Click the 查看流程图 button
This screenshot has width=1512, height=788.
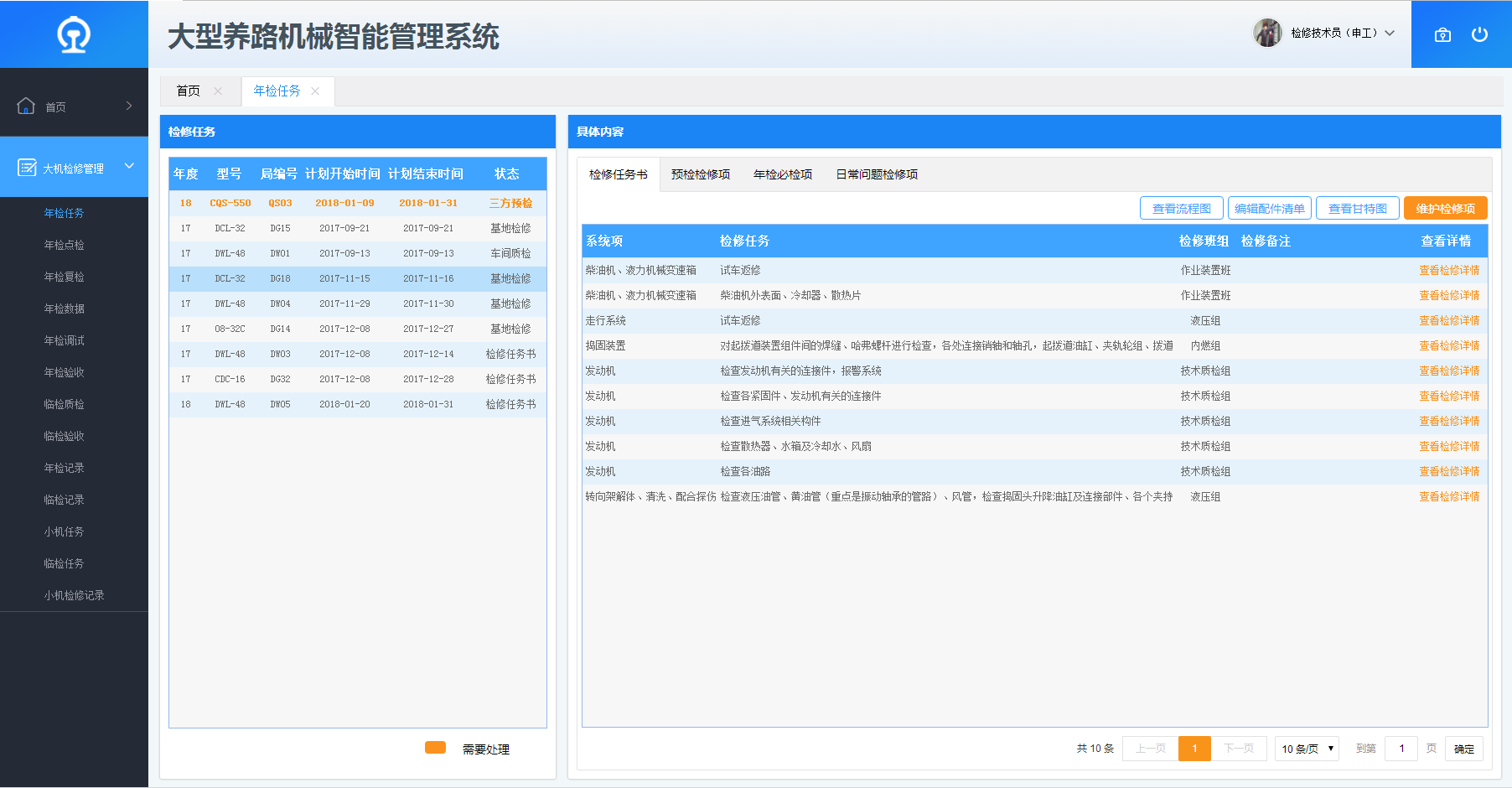(x=1181, y=209)
